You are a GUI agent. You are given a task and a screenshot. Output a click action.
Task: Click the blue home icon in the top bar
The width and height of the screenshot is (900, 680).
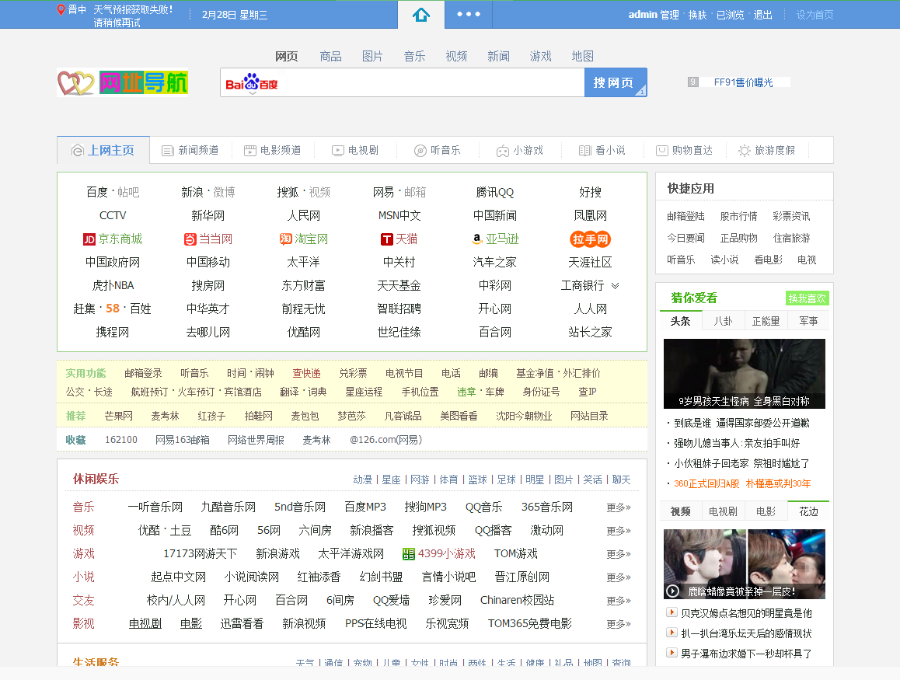tap(420, 14)
